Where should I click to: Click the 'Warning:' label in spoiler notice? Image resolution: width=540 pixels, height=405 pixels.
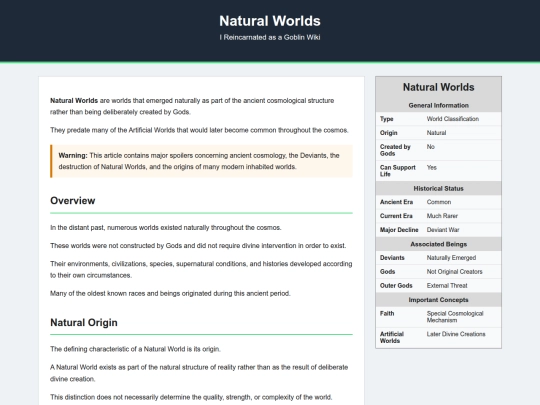[x=73, y=155]
